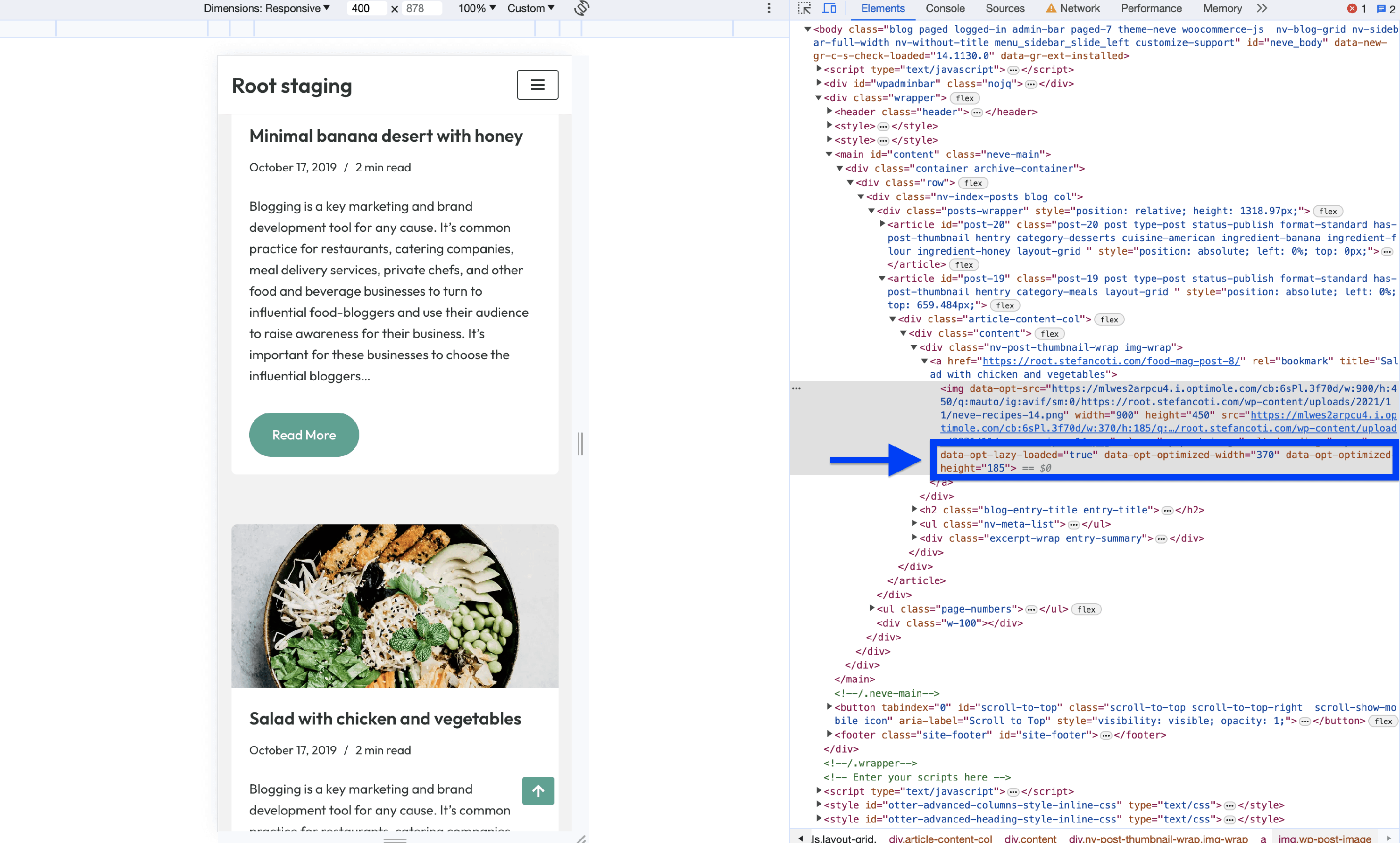Open the 100% zoom dropdown
This screenshot has width=1400, height=843.
pyautogui.click(x=477, y=8)
